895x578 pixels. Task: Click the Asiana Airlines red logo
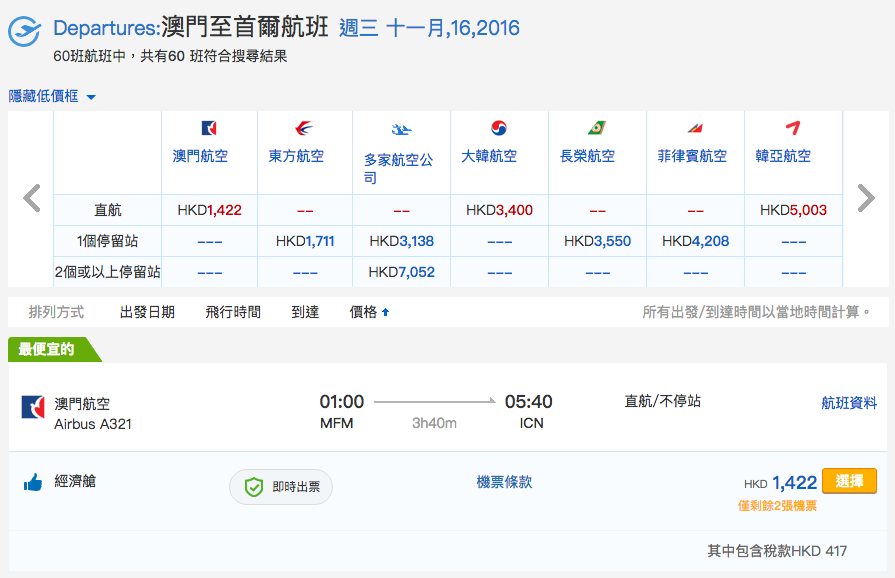(x=793, y=128)
